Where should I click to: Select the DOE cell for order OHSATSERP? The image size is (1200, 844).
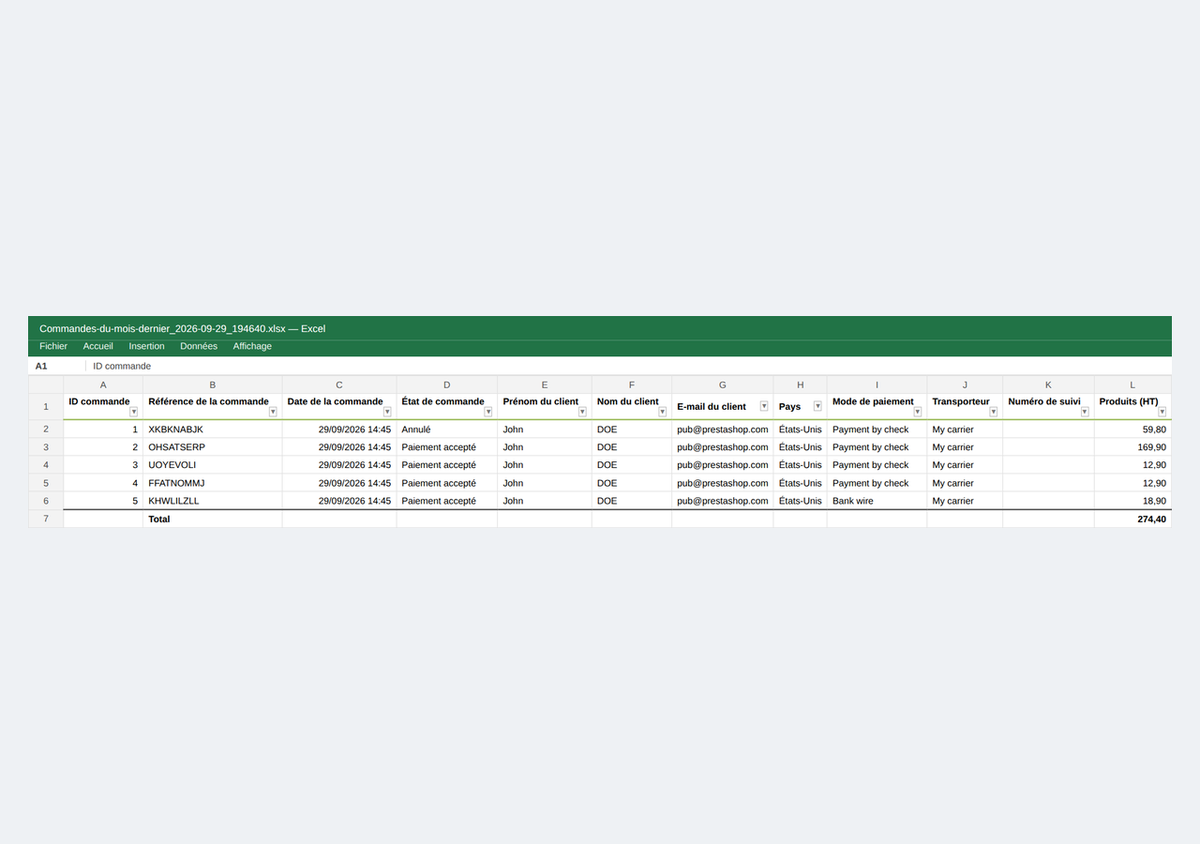tap(632, 447)
